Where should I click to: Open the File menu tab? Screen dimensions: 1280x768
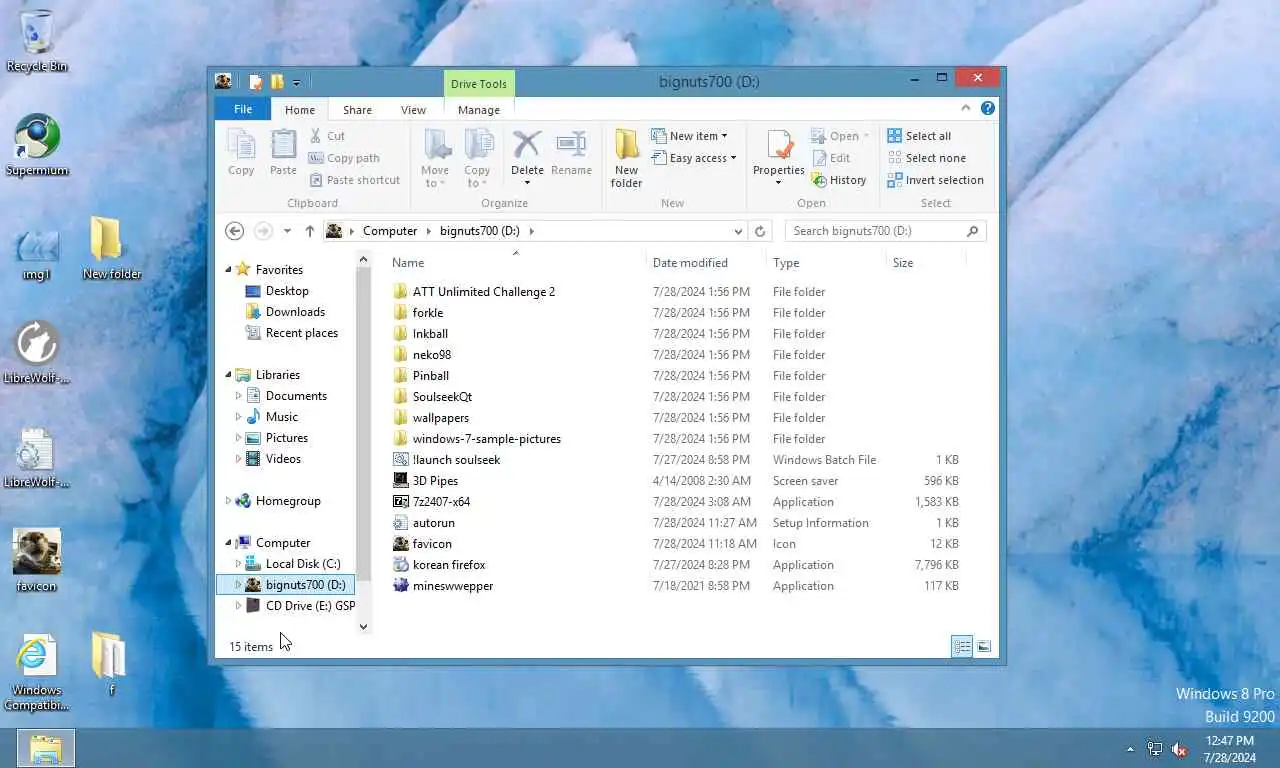[243, 110]
